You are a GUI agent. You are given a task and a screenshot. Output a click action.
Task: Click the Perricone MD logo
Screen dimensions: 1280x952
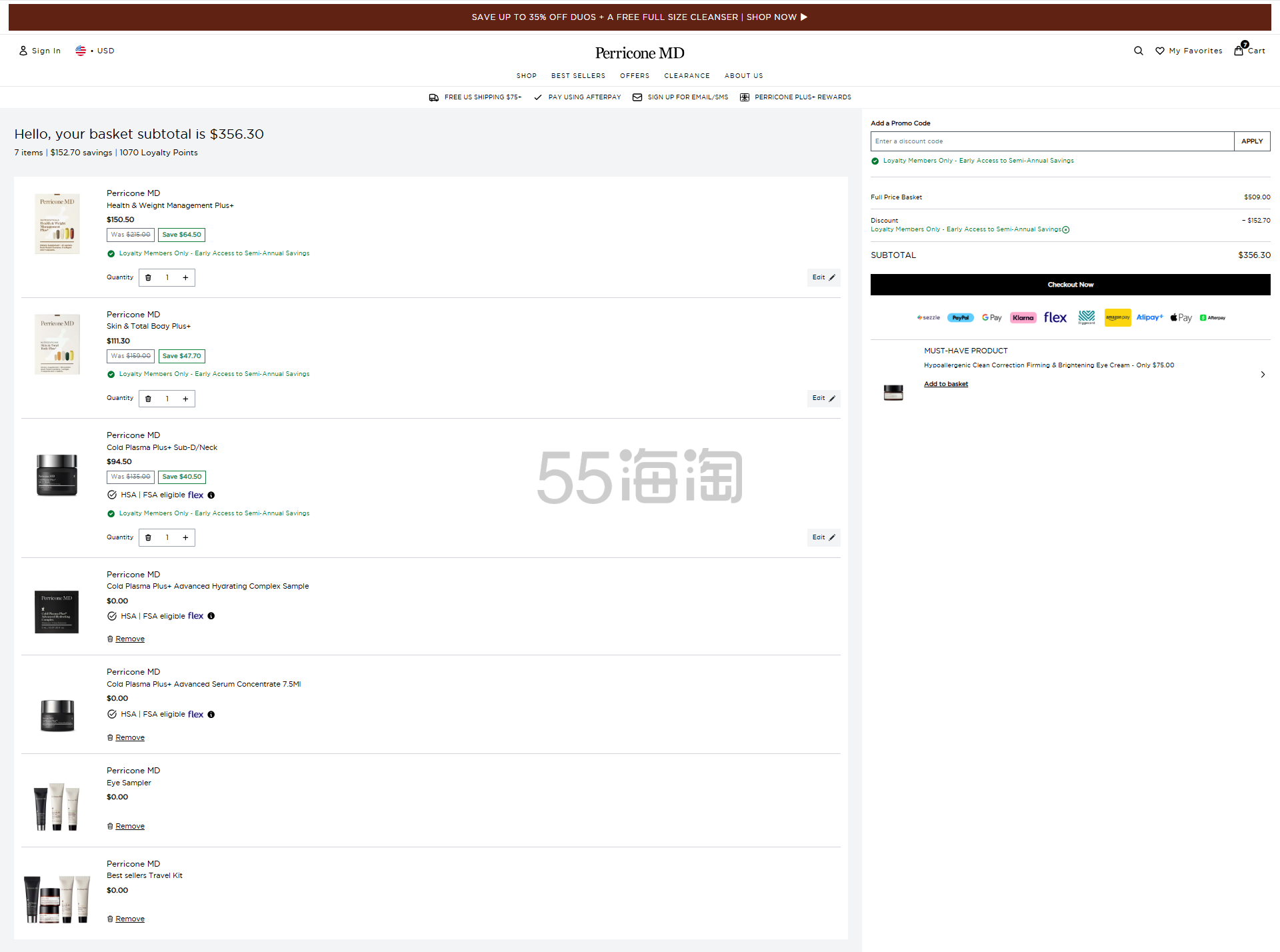click(x=640, y=53)
